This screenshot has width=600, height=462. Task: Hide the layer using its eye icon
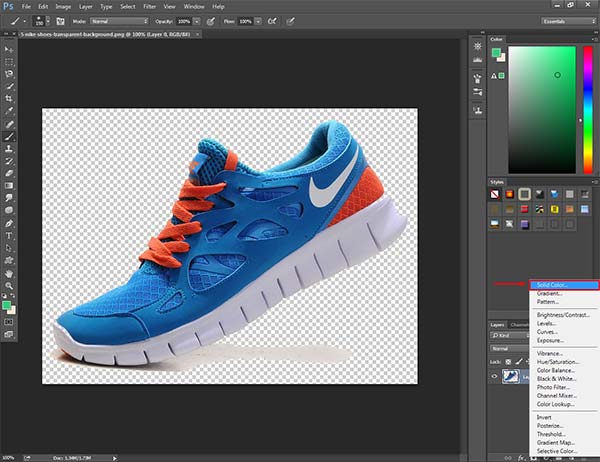point(494,376)
